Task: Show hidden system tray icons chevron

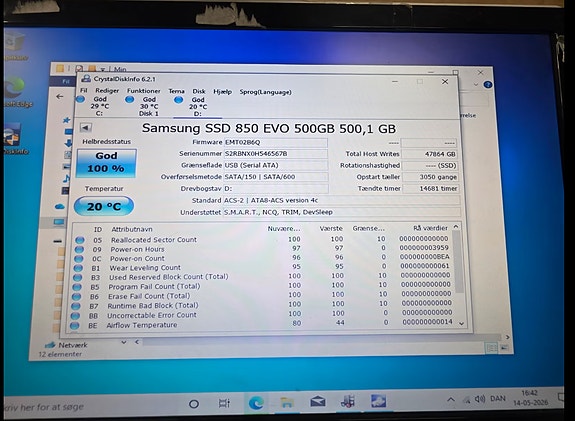Action: tap(451, 399)
